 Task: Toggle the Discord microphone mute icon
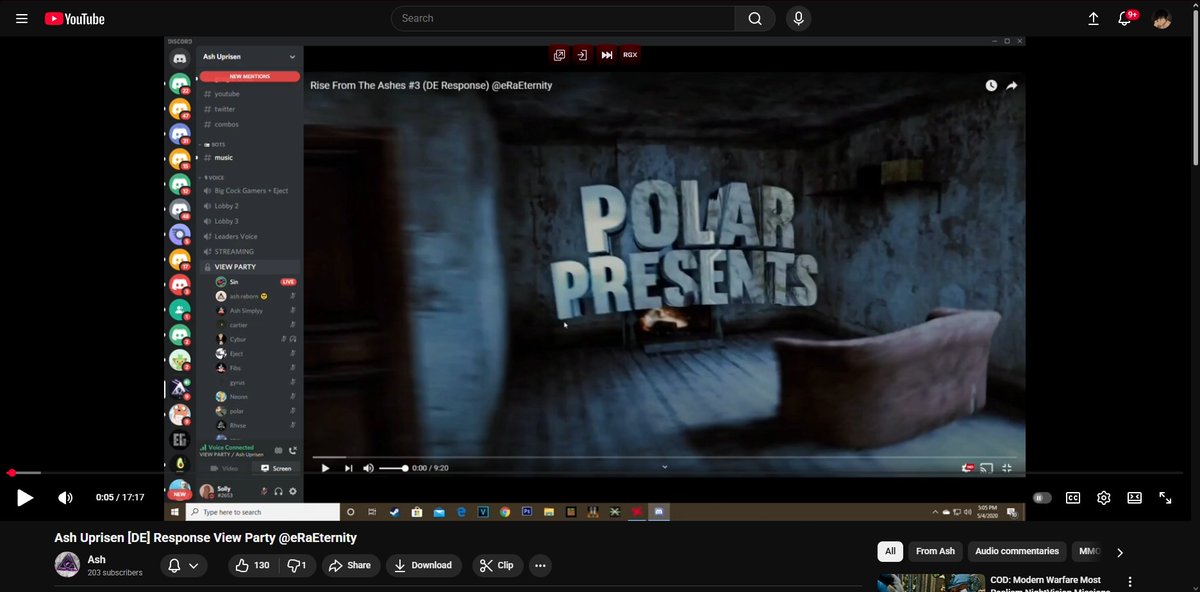click(264, 491)
